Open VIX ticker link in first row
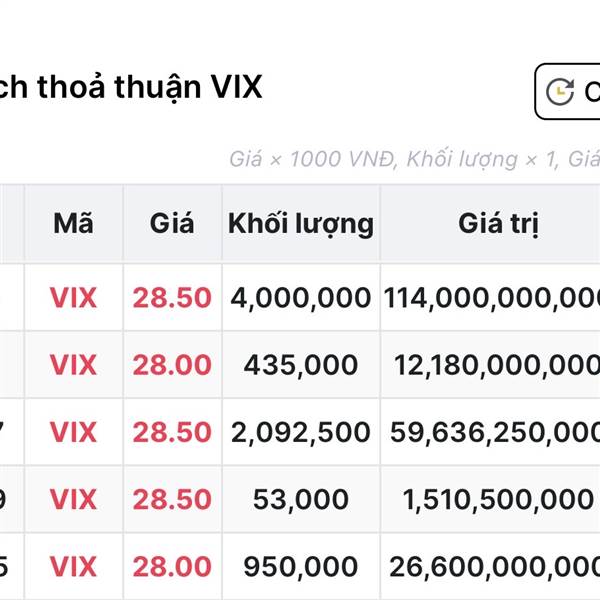Screen dimensions: 600x600 coord(73,297)
